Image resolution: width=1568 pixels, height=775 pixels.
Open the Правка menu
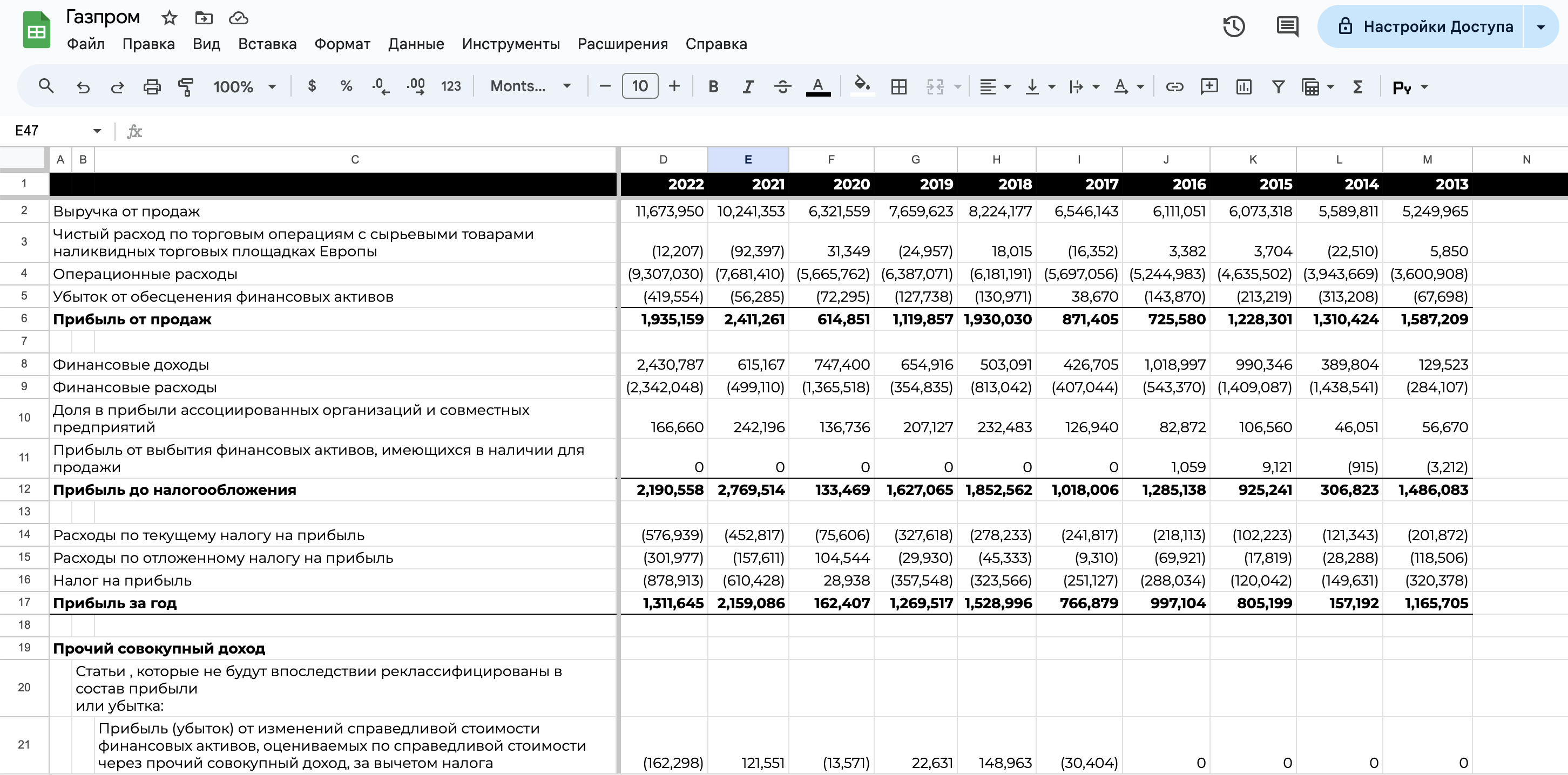coord(148,44)
